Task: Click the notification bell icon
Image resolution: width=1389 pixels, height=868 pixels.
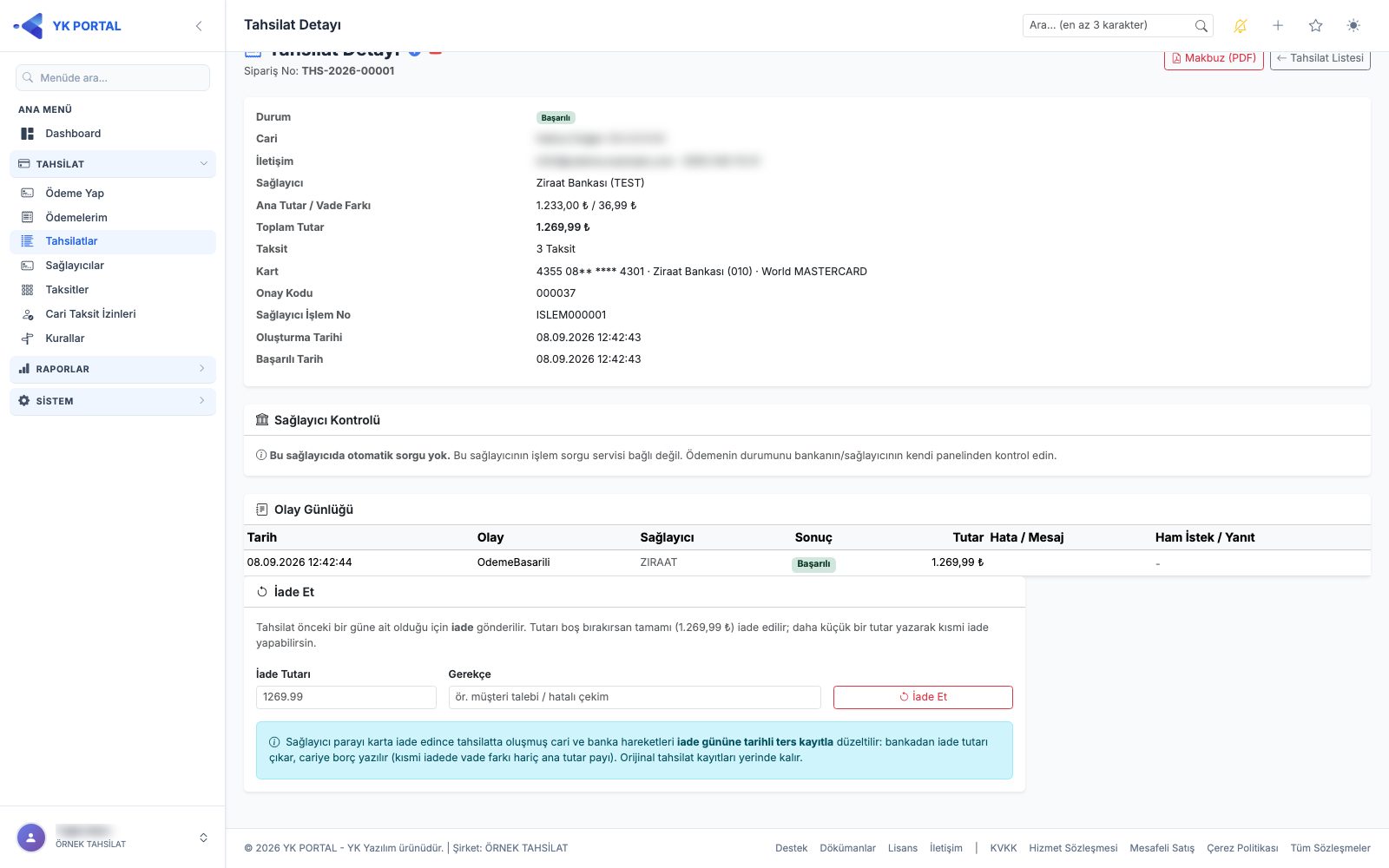Action: tap(1240, 26)
